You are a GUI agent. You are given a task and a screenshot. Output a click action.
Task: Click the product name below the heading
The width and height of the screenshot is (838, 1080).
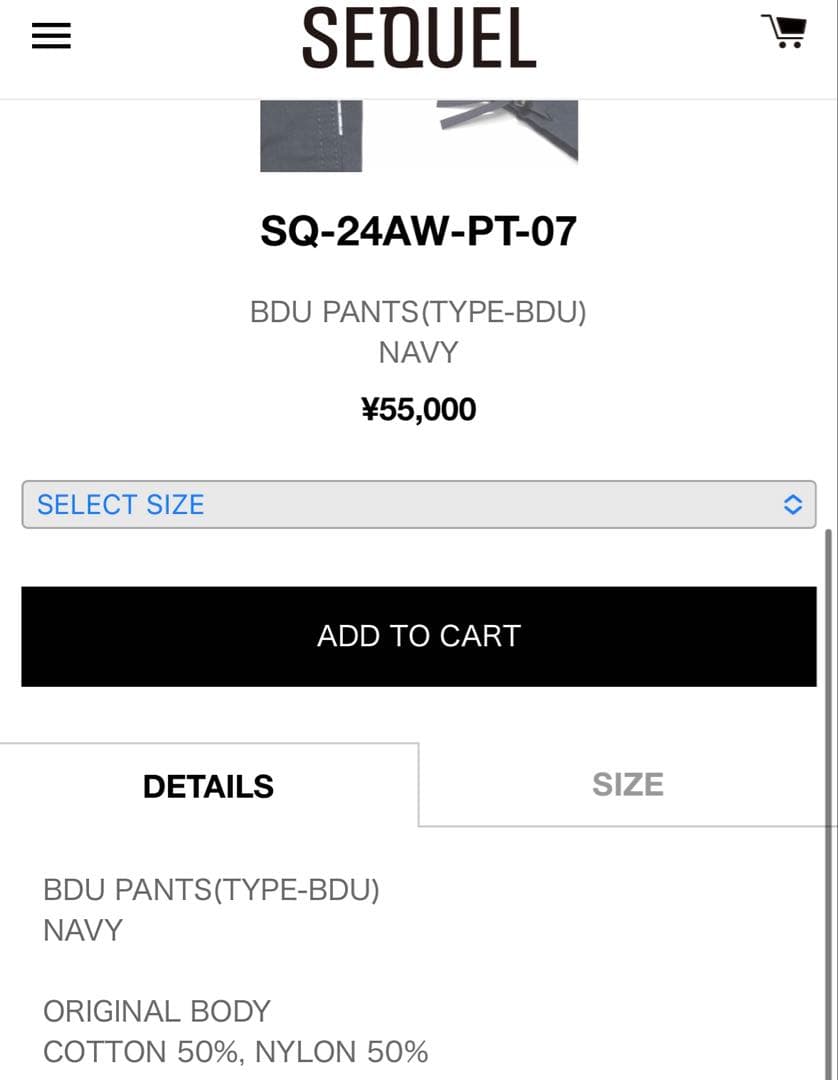point(418,312)
